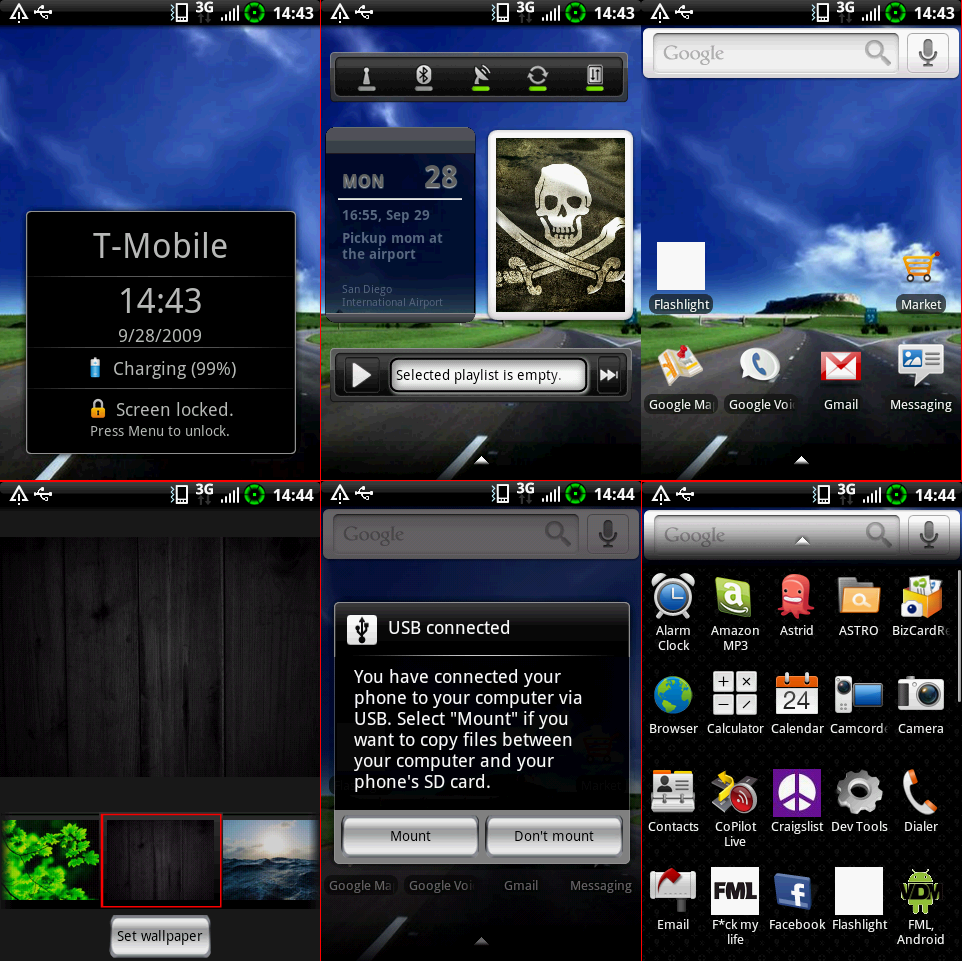Toggle mobile data arrows in the power widget
This screenshot has height=961, width=962.
point(595,77)
